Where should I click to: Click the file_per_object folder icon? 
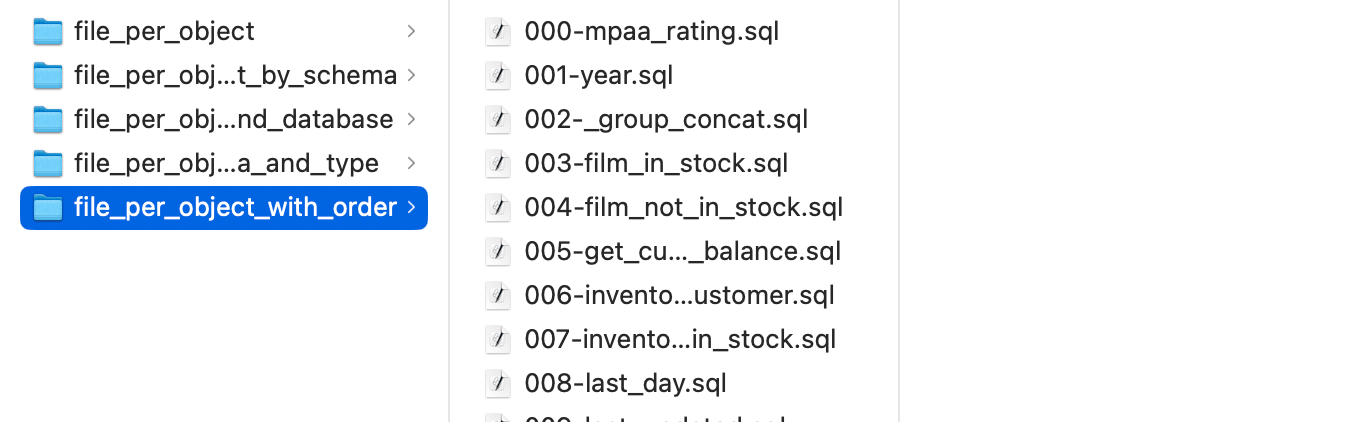pos(47,32)
